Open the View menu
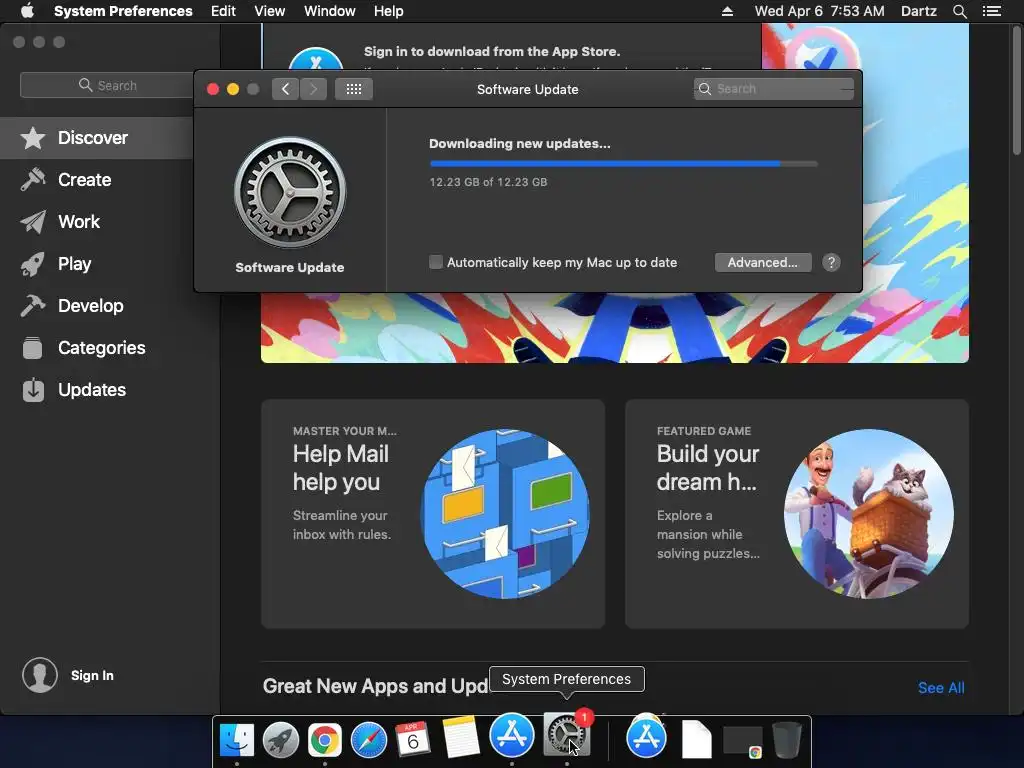The image size is (1024, 768). (270, 11)
